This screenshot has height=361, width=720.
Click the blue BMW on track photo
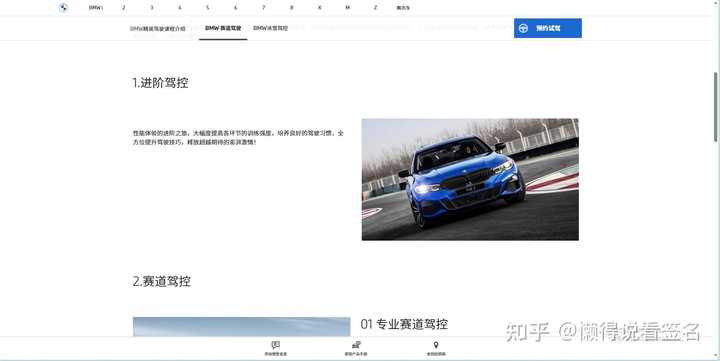470,180
